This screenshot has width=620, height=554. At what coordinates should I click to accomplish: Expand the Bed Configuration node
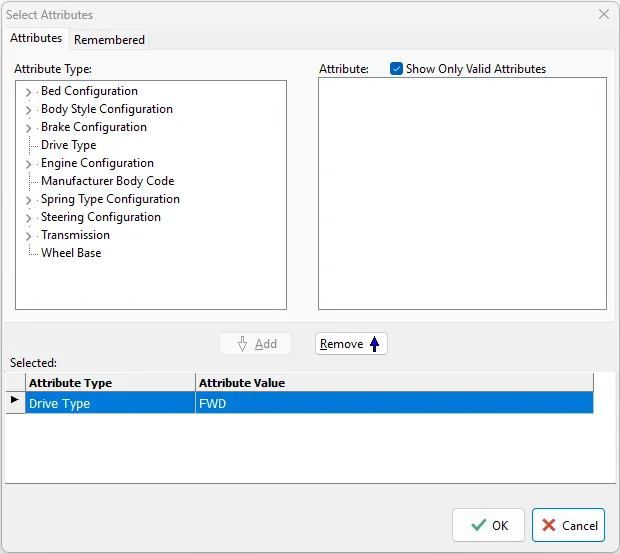click(28, 92)
